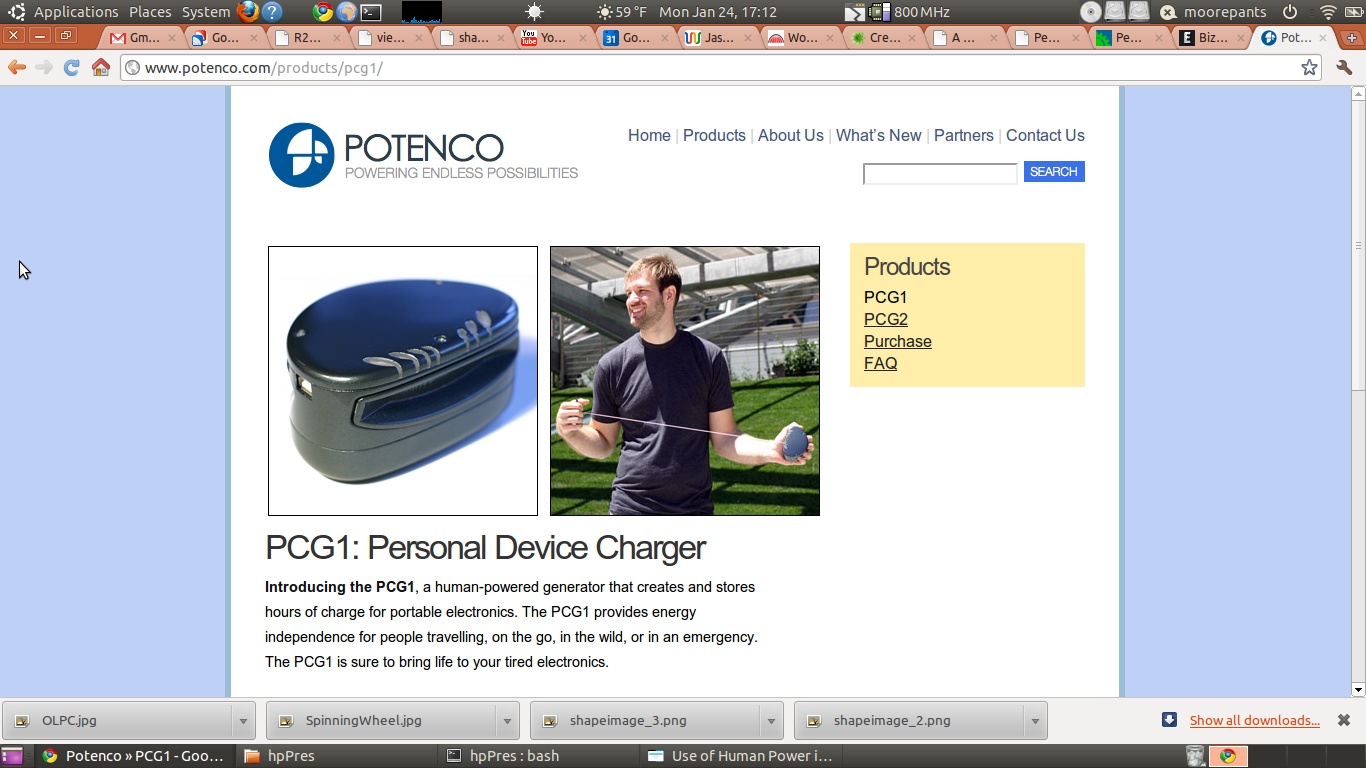Close the active Potenco tab
1366x768 pixels.
[1323, 38]
